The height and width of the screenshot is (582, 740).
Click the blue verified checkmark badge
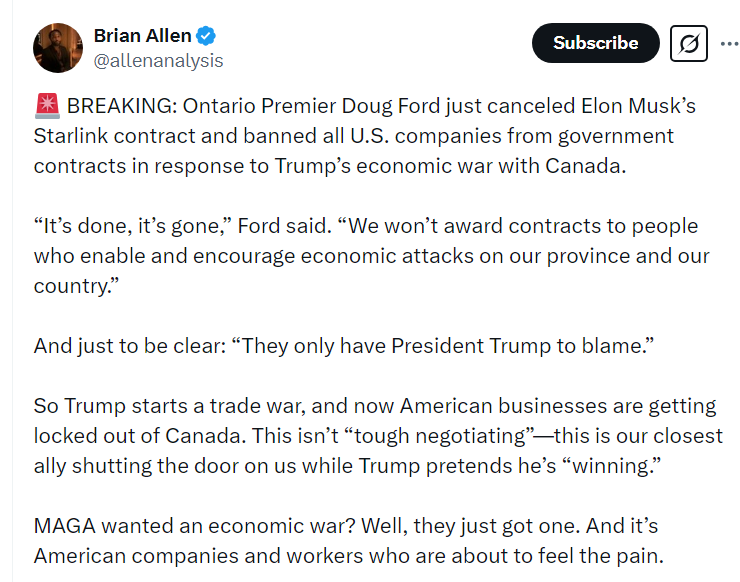click(x=206, y=36)
